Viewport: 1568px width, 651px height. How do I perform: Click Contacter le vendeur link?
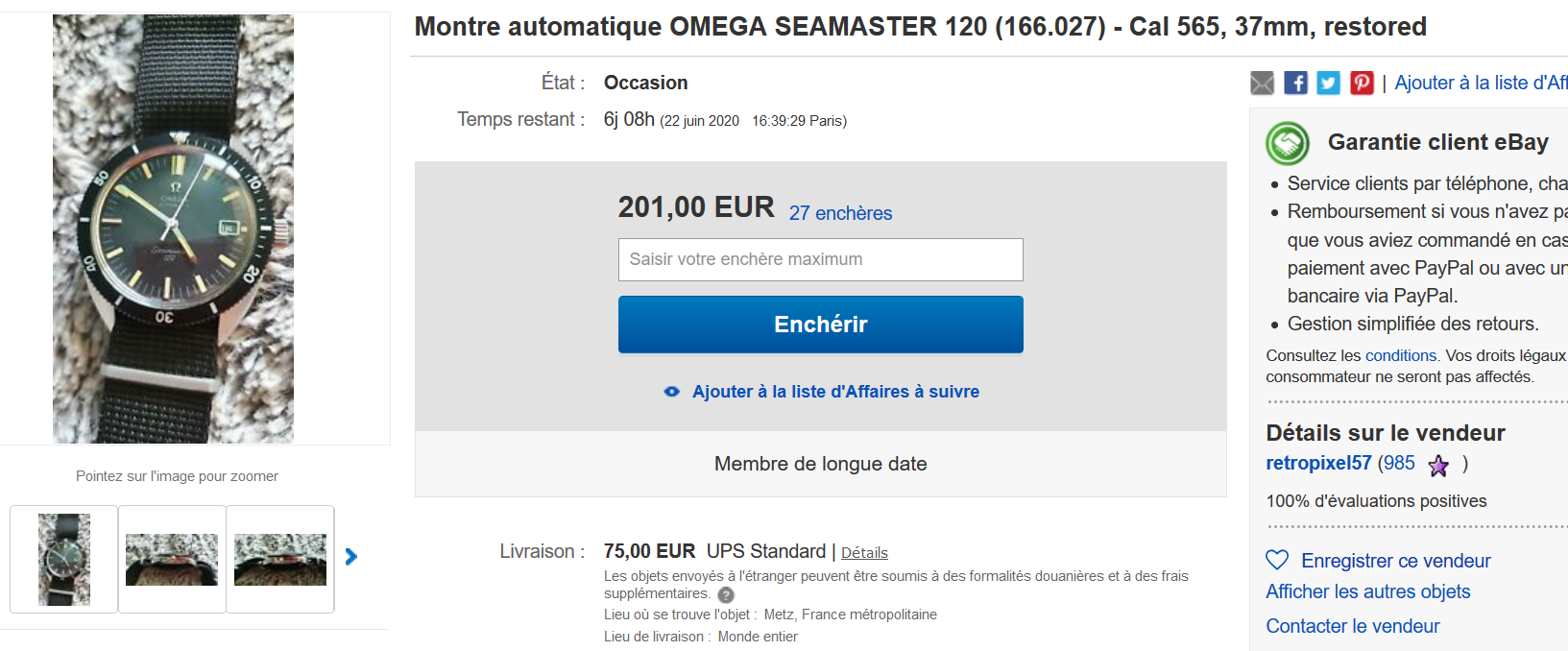click(x=1352, y=626)
